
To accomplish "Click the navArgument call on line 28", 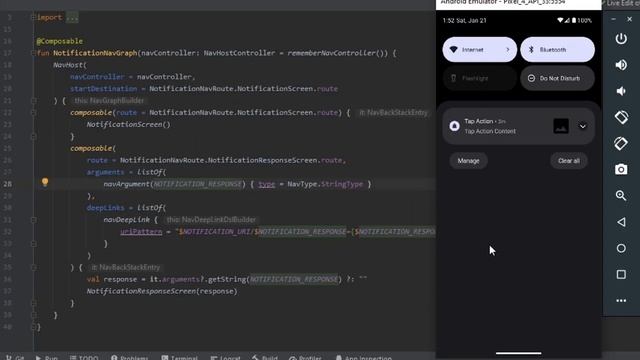I will tap(127, 184).
